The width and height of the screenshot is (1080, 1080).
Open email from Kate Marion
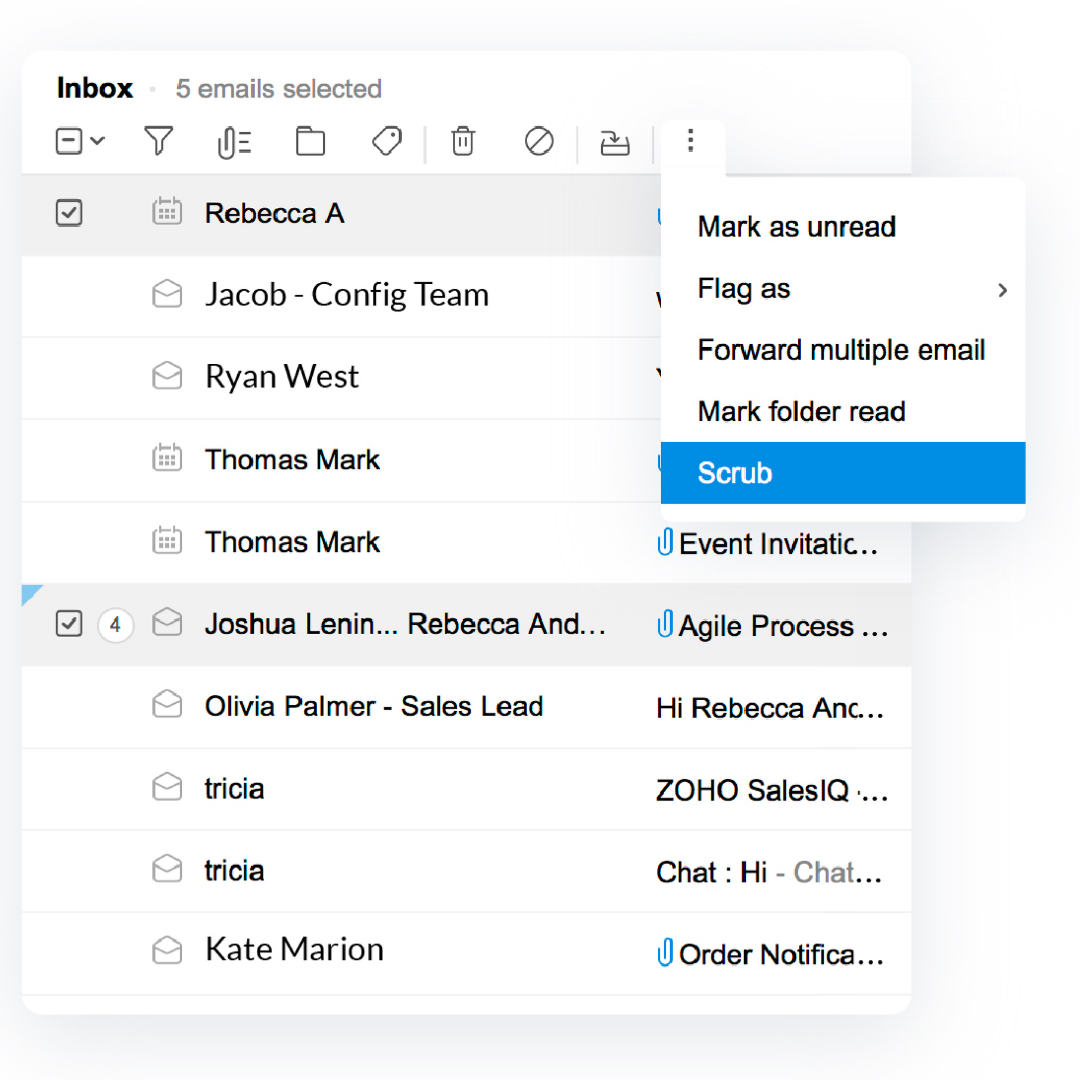[x=294, y=949]
